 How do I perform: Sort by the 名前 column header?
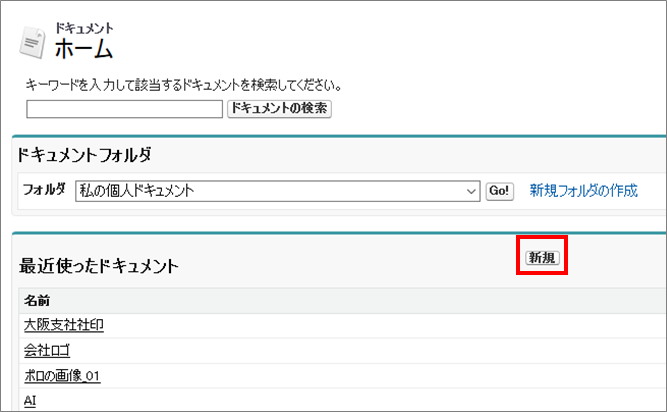click(37, 300)
